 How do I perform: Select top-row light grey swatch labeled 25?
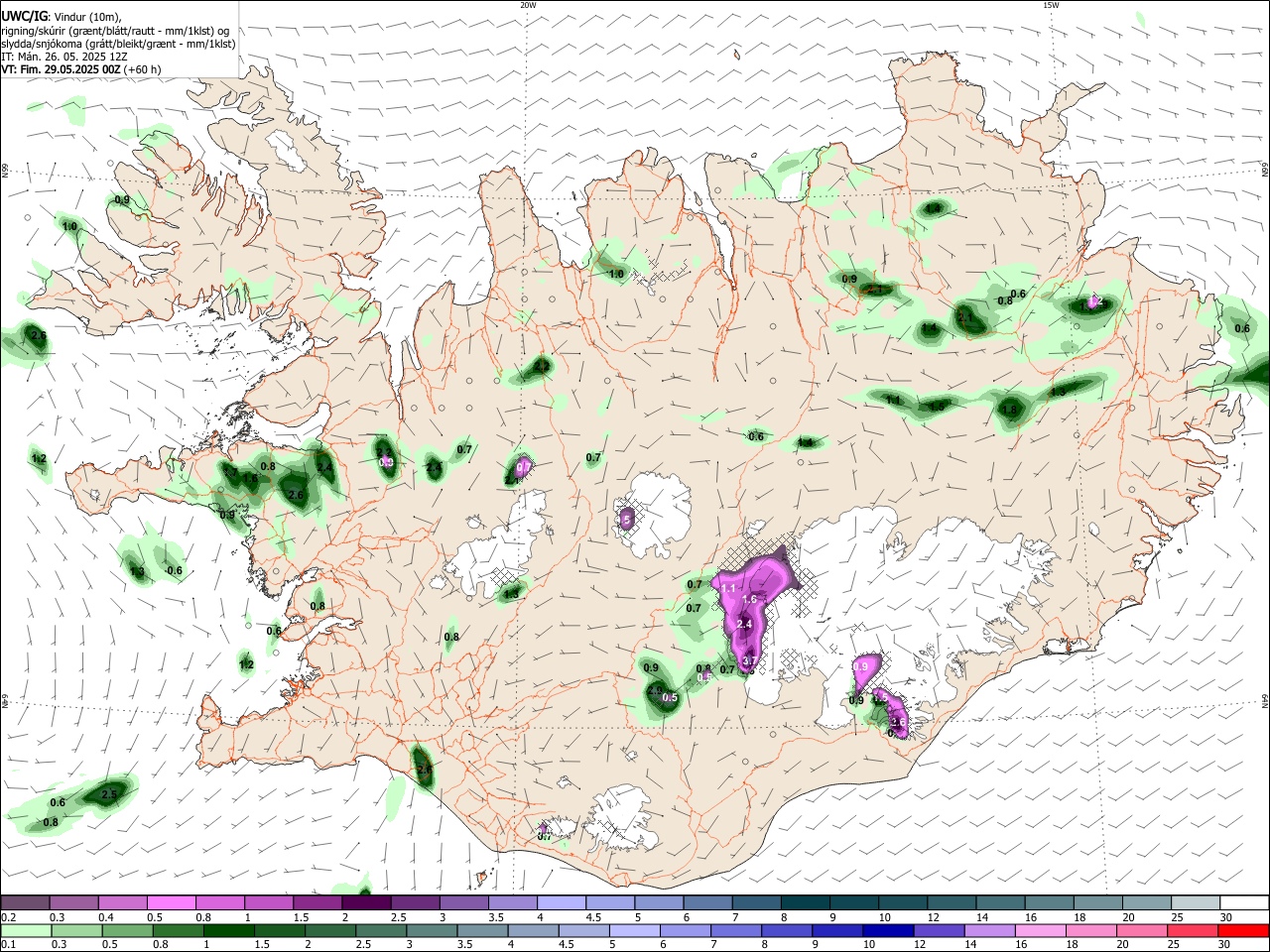point(1197,902)
